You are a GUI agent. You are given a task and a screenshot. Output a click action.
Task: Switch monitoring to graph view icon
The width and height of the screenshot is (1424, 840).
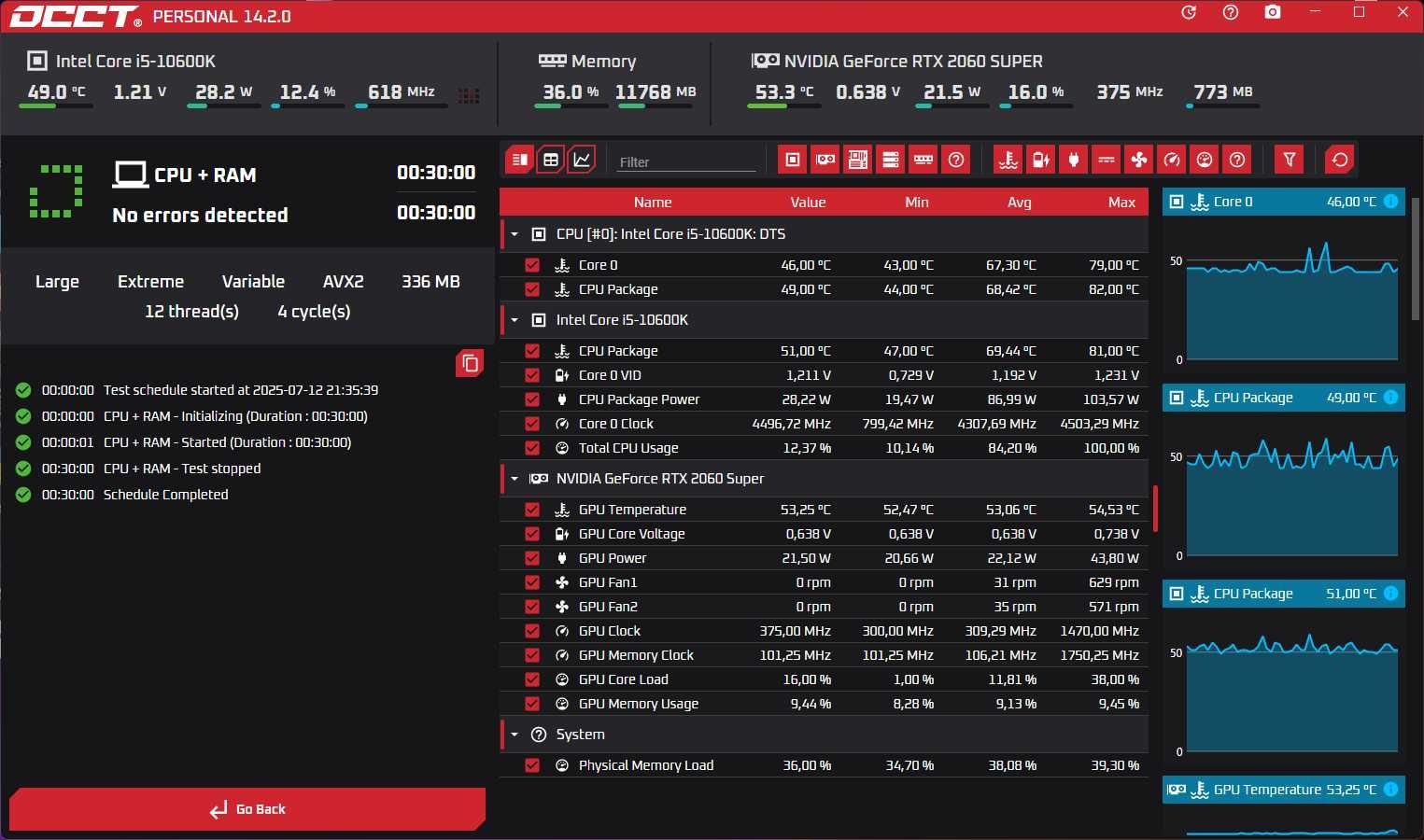tap(582, 160)
